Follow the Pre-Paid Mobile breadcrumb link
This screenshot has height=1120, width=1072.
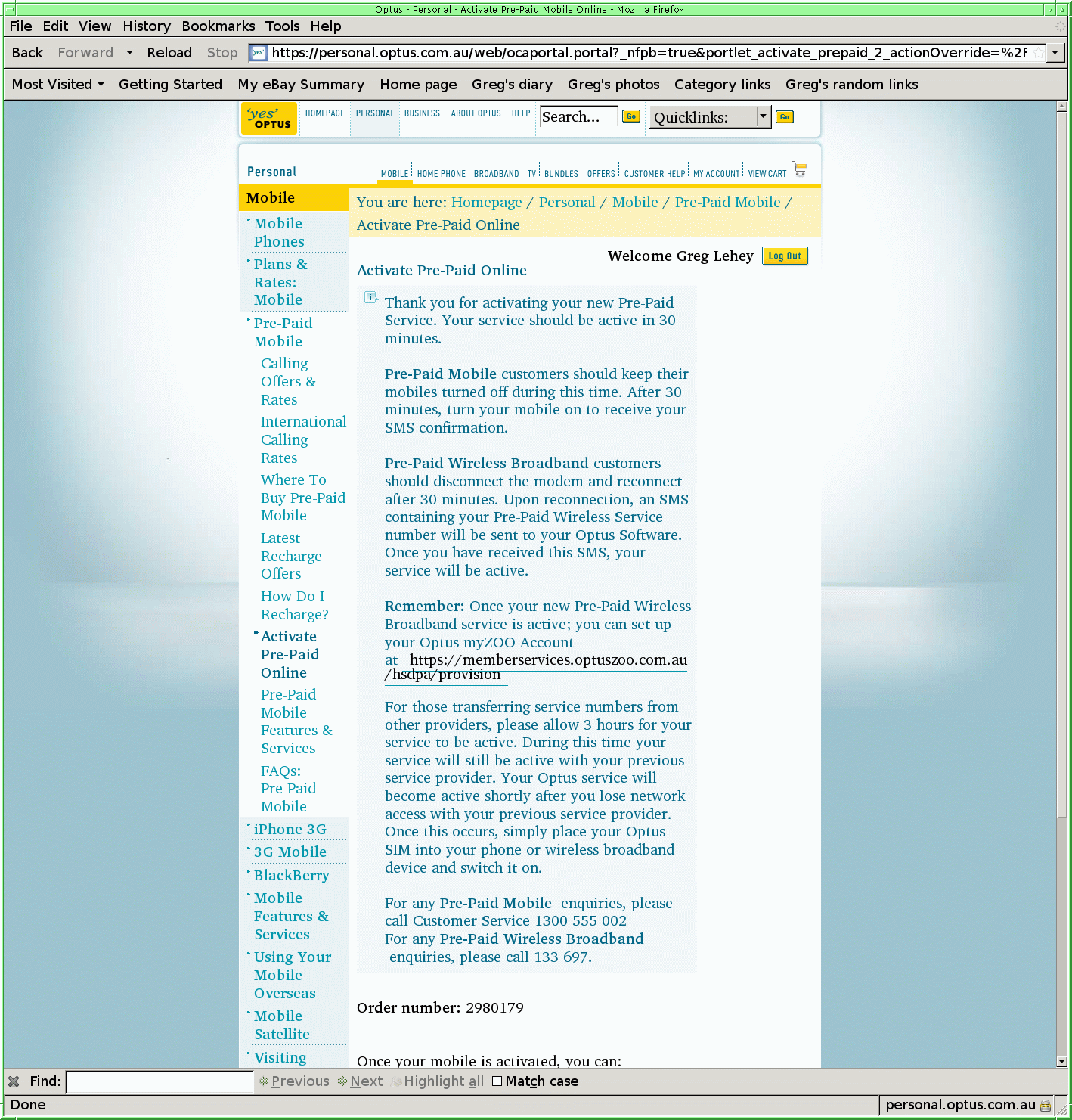[727, 203]
